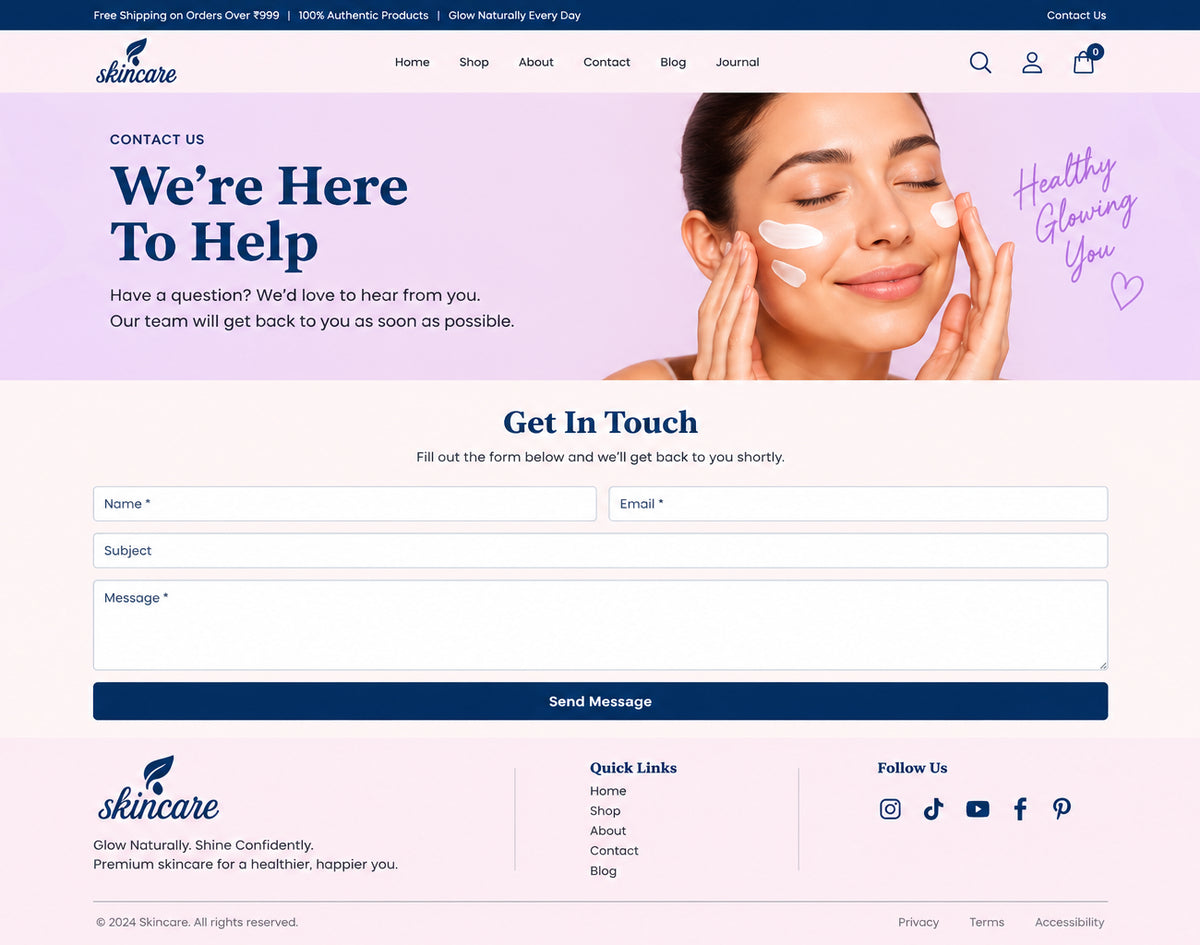Click the "Quick Links" footer heading
Screen dimensions: 1200x945
(633, 768)
